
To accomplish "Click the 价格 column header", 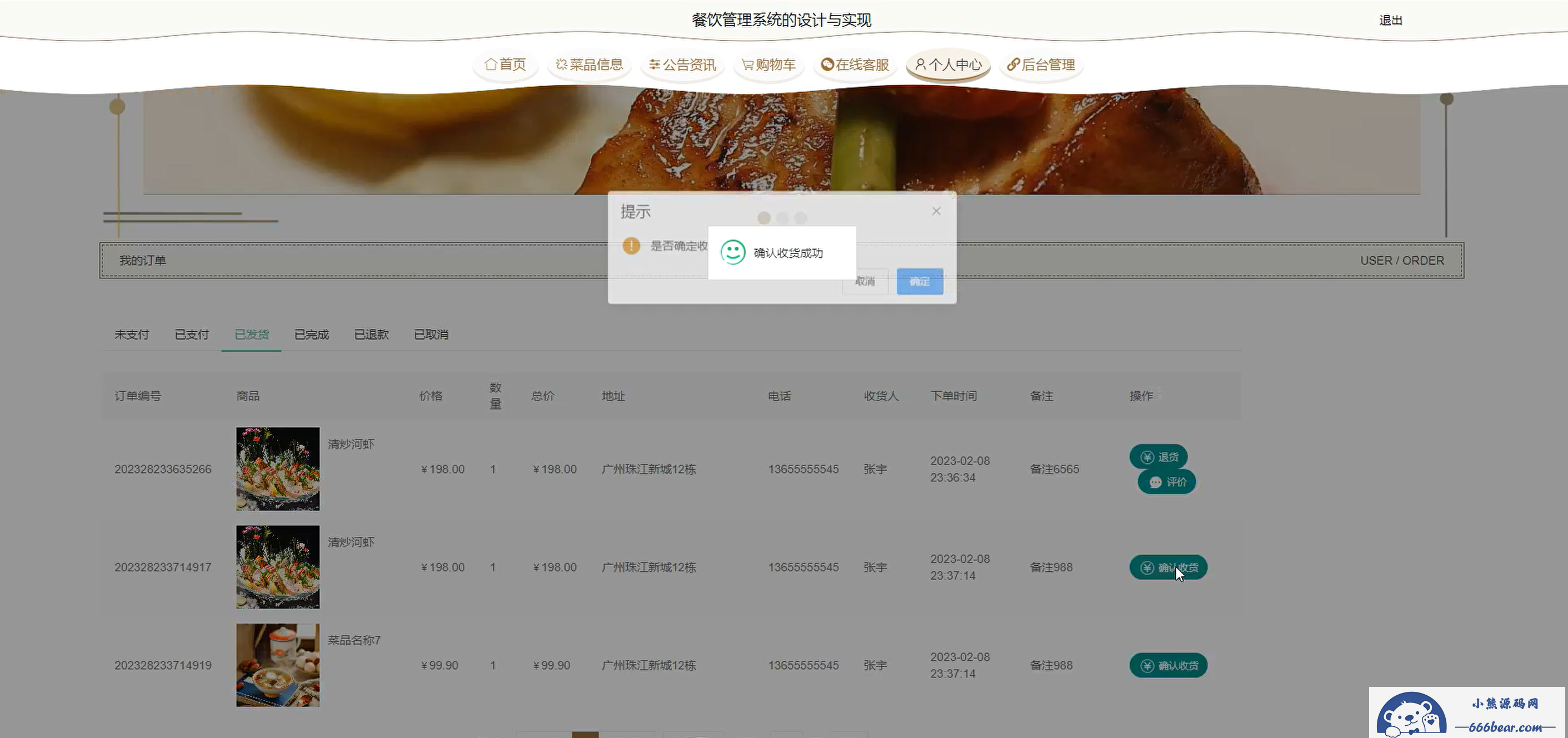I will pos(431,396).
